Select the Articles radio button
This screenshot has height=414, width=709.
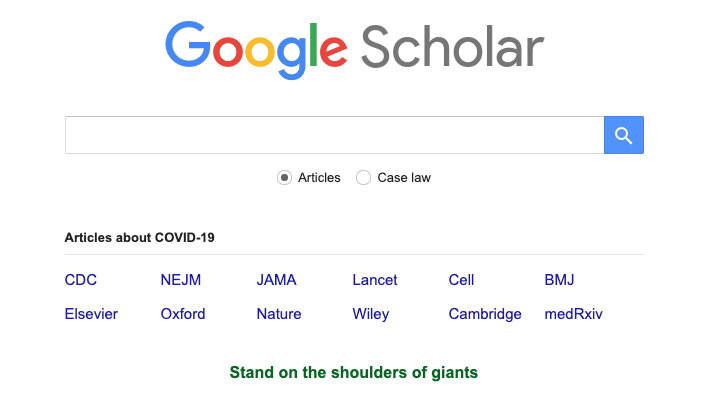284,178
